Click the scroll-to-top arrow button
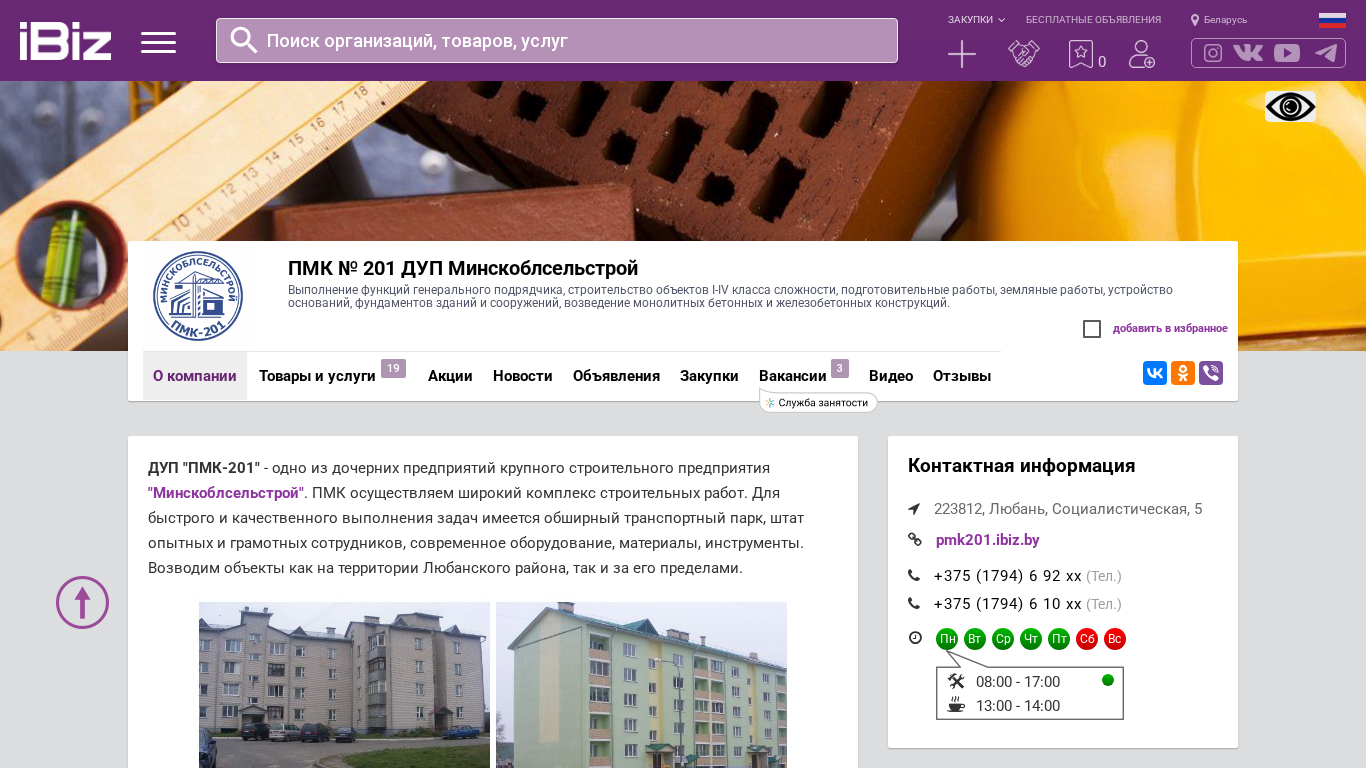This screenshot has height=768, width=1366. [x=82, y=602]
